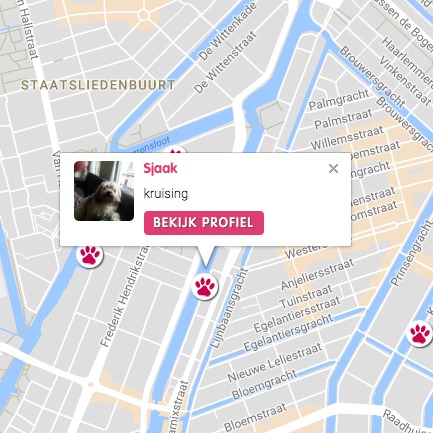Click the De Wittenkade label
Viewport: 433px width, 433px height.
click(x=228, y=32)
